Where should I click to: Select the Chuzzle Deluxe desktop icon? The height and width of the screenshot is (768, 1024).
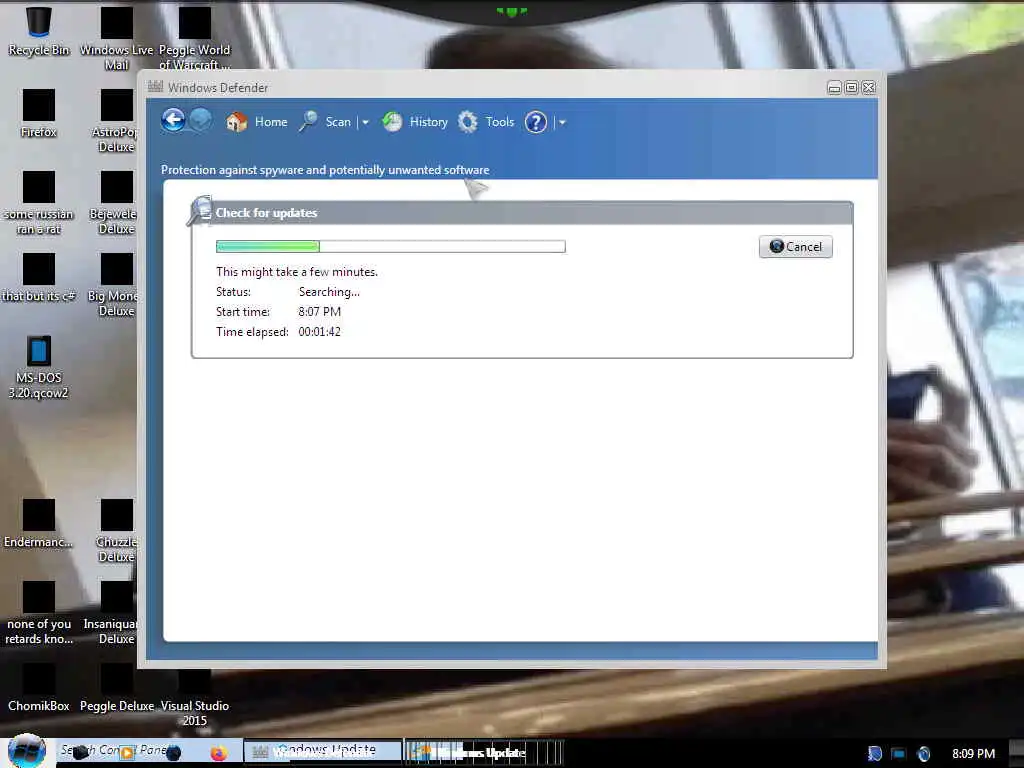tap(116, 531)
